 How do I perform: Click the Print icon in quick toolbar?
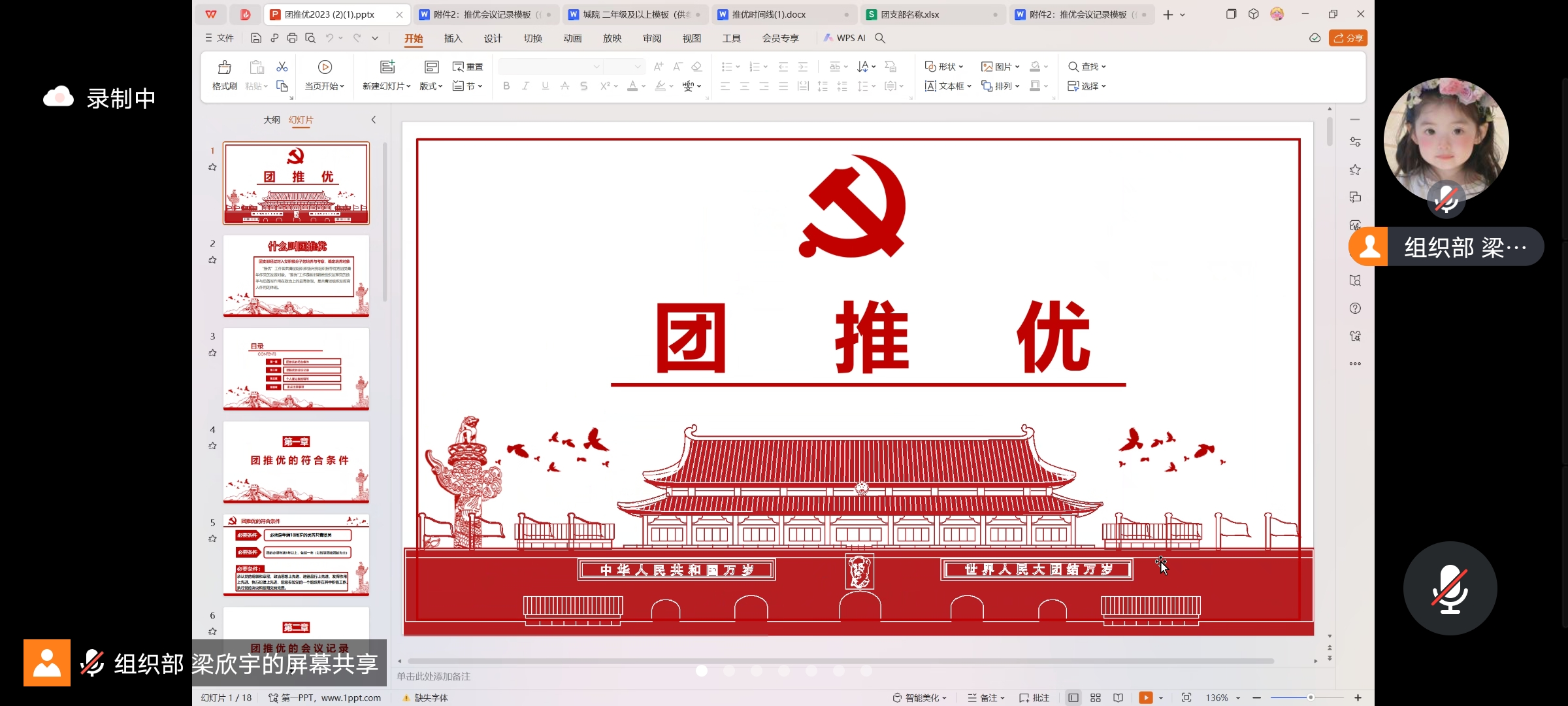click(x=292, y=38)
